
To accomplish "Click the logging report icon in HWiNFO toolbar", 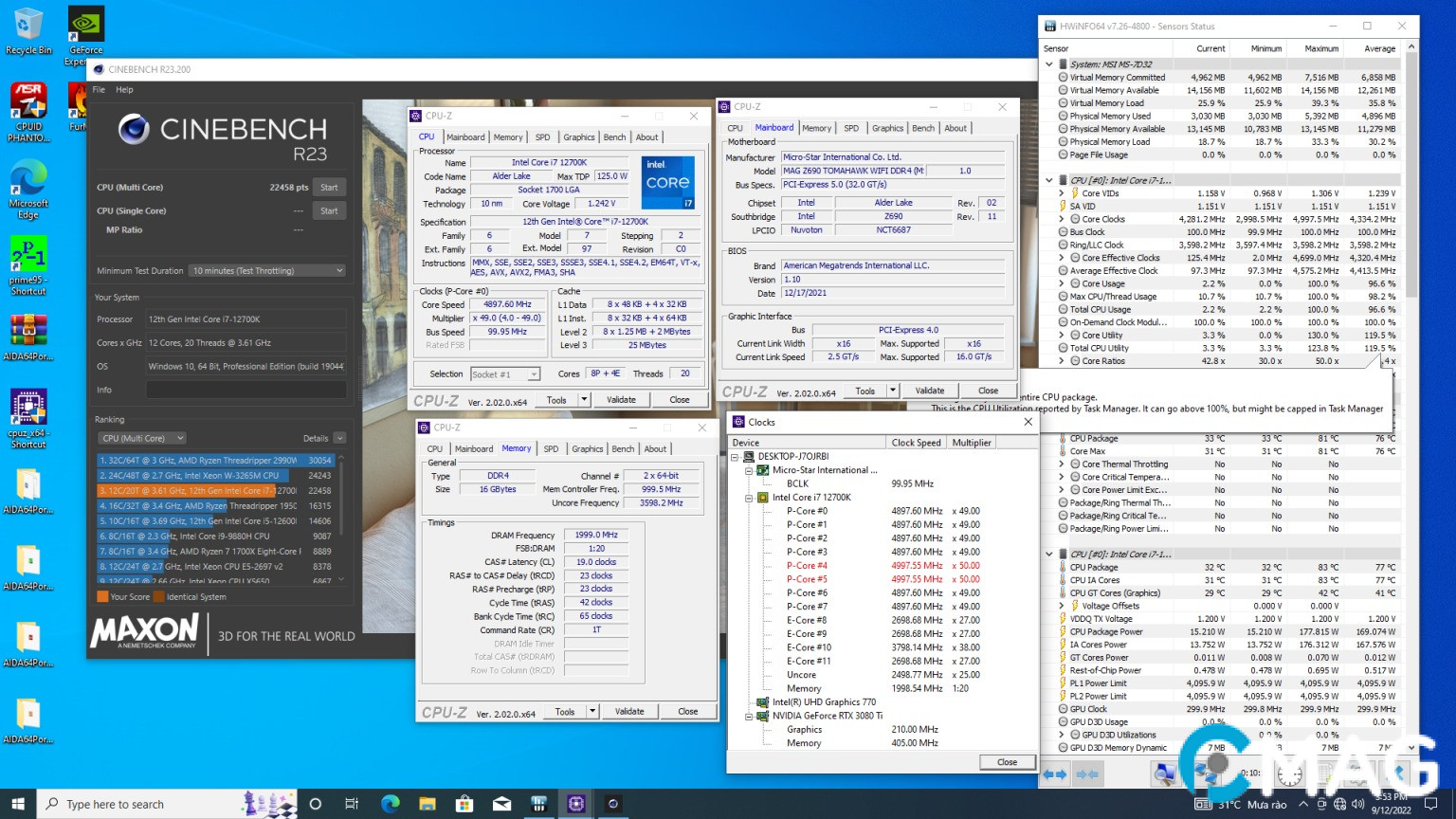I will 1324,771.
